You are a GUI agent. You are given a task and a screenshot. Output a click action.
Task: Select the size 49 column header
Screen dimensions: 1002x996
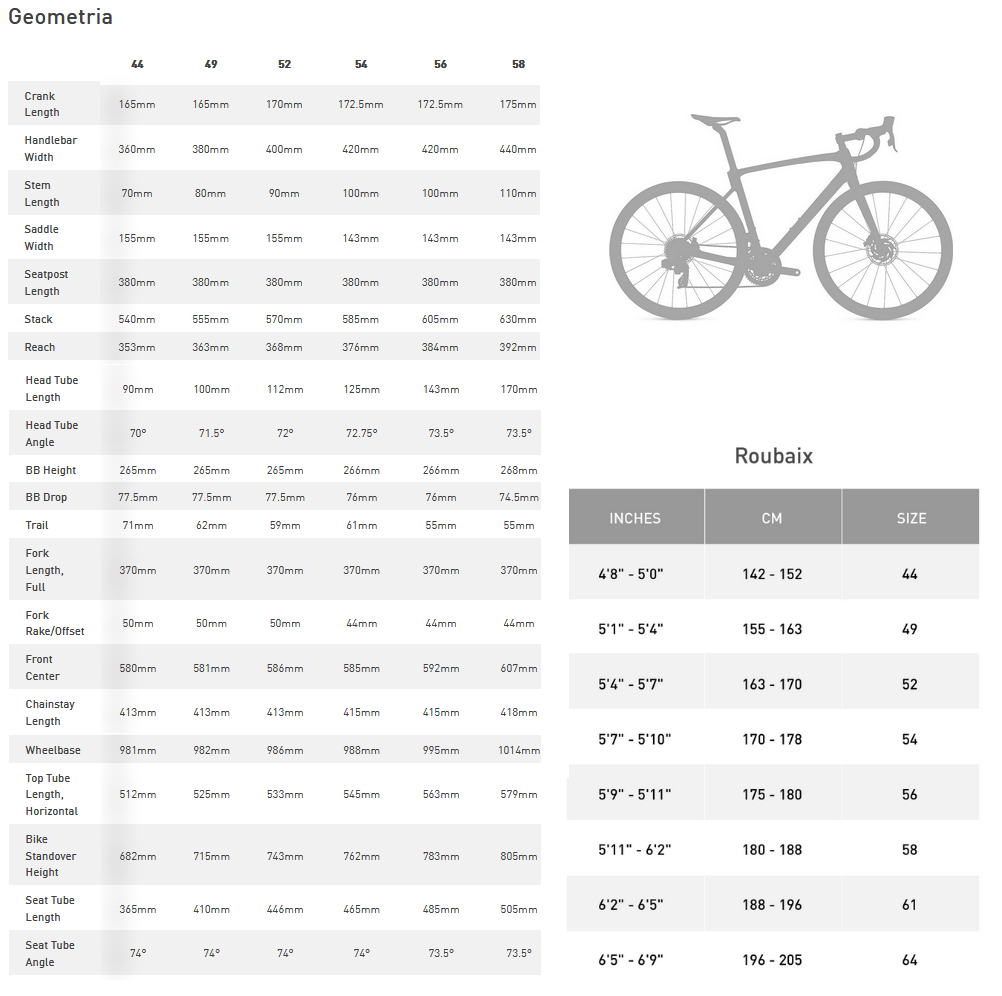(211, 65)
